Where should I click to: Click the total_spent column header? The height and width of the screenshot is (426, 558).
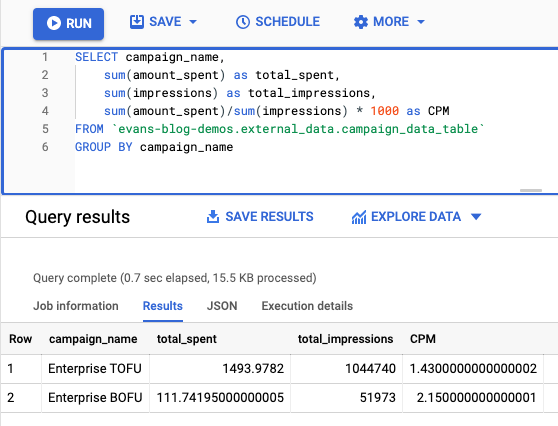coord(187,339)
